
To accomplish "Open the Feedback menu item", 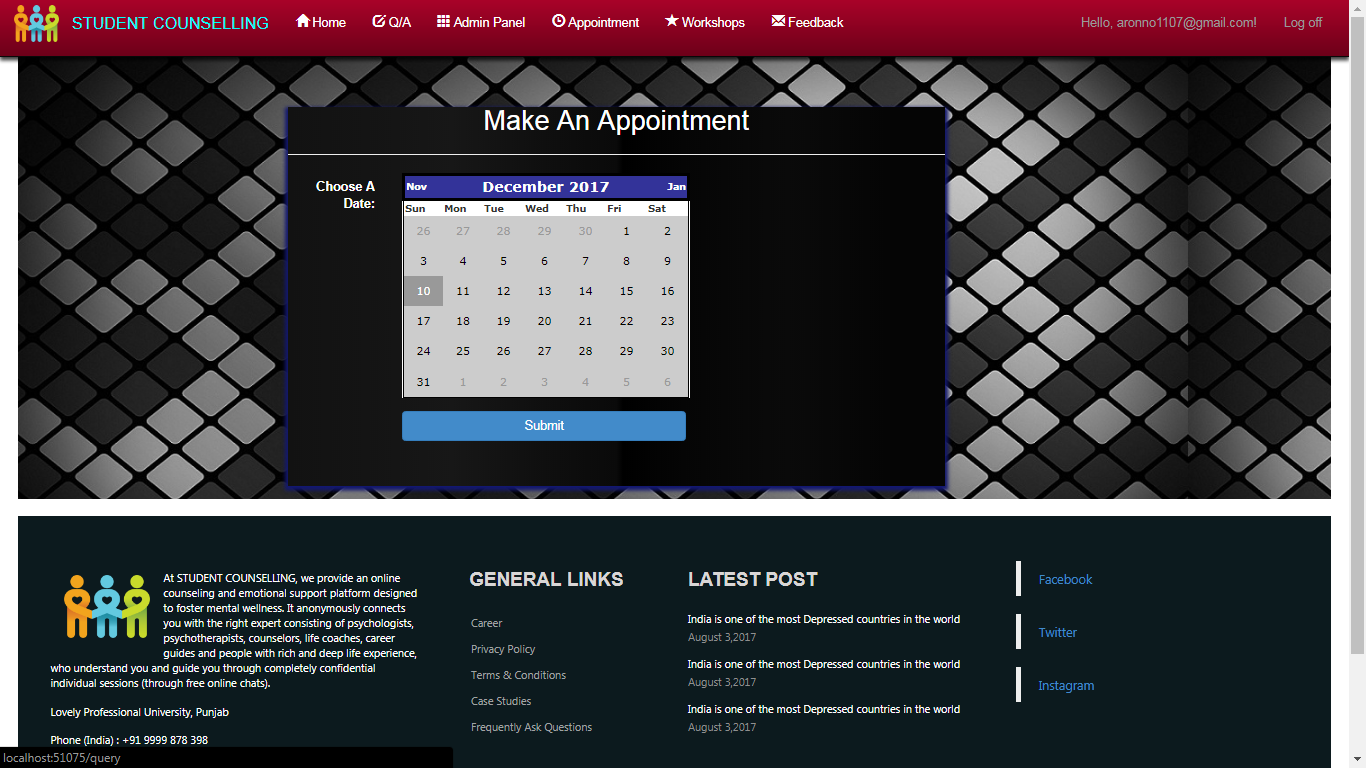I will point(807,22).
